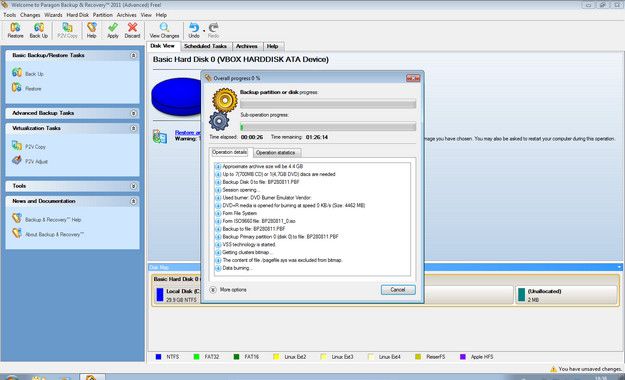Open the Partition menu
This screenshot has height=380, width=625.
tap(103, 15)
